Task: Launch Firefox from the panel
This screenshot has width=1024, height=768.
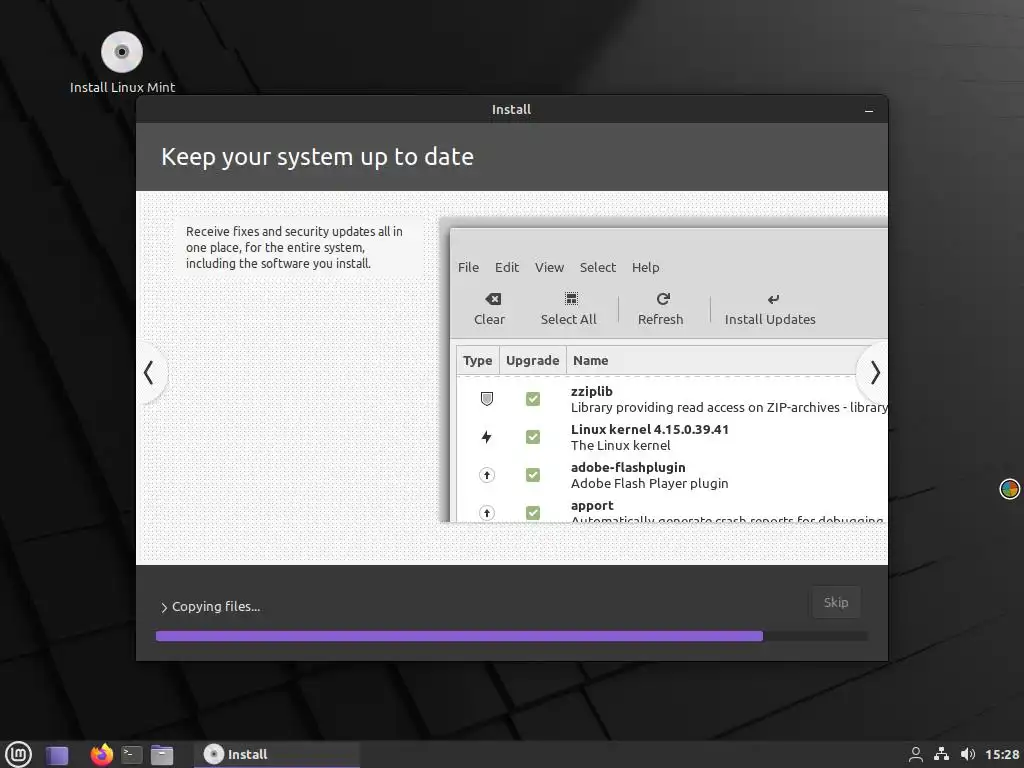Action: click(101, 754)
